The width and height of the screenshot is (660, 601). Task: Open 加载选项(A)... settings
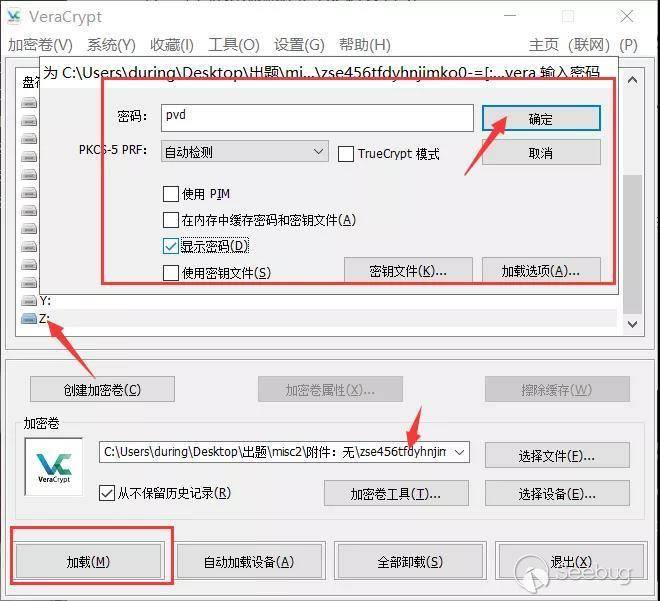[541, 271]
